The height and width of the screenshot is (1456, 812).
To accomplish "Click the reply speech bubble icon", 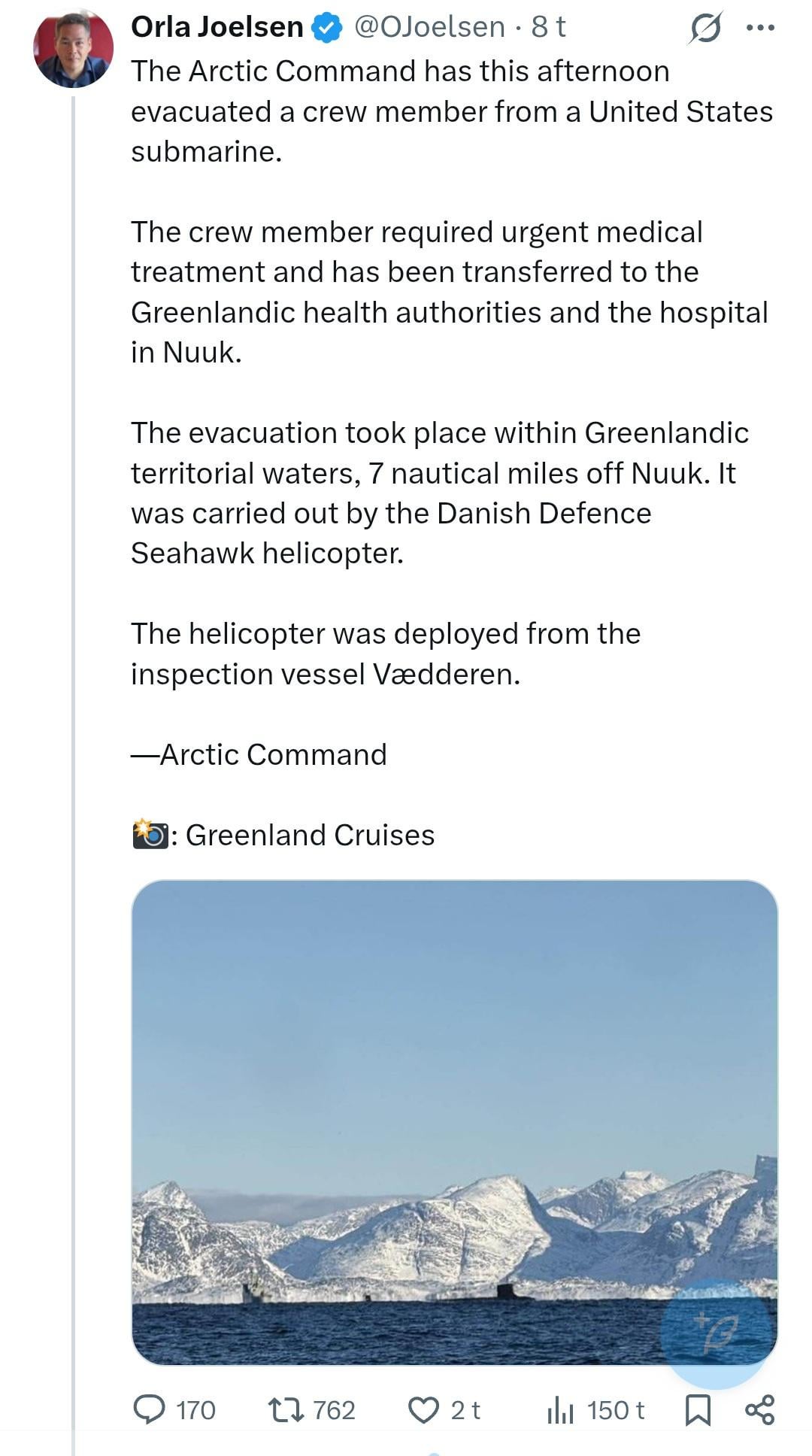I will (149, 1409).
